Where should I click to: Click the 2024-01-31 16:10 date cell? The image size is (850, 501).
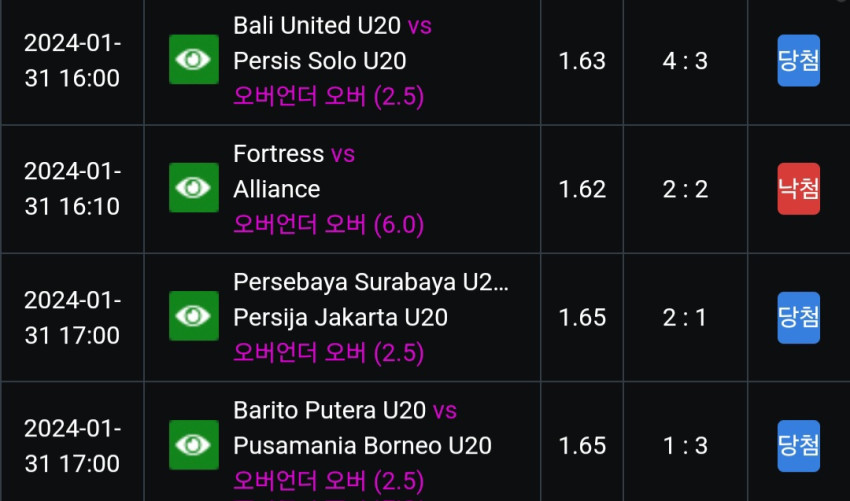(x=72, y=189)
